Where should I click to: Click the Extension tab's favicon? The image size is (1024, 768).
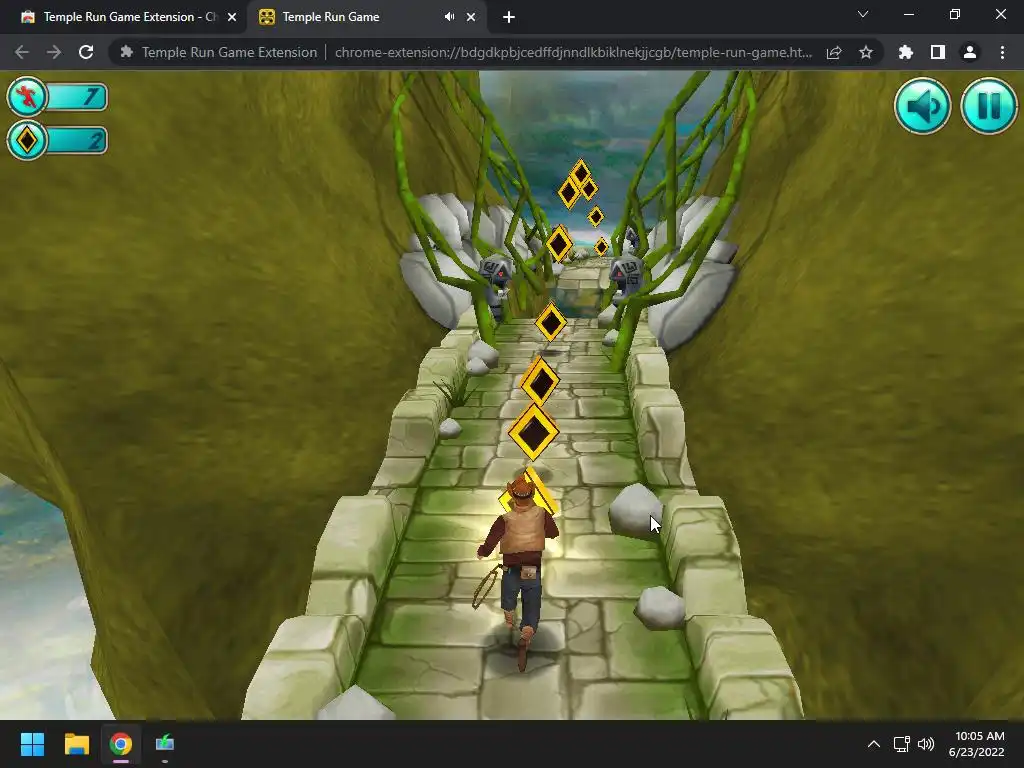27,17
